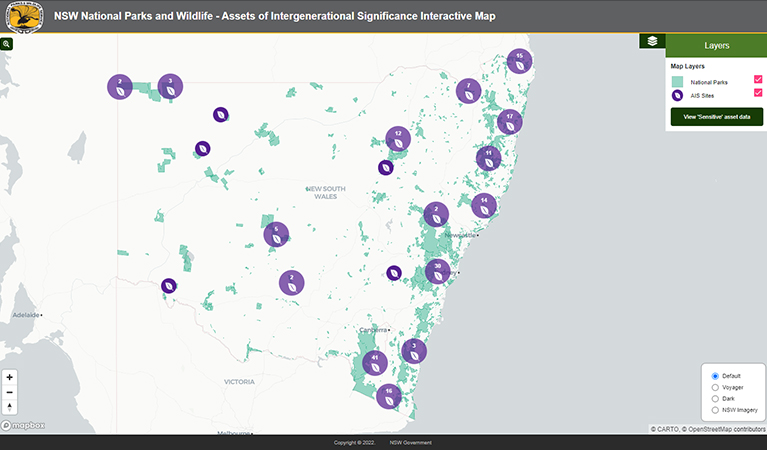This screenshot has width=767, height=450.
Task: Open the 2-site cluster beside the north-west 3 cluster
Action: pyautogui.click(x=120, y=87)
